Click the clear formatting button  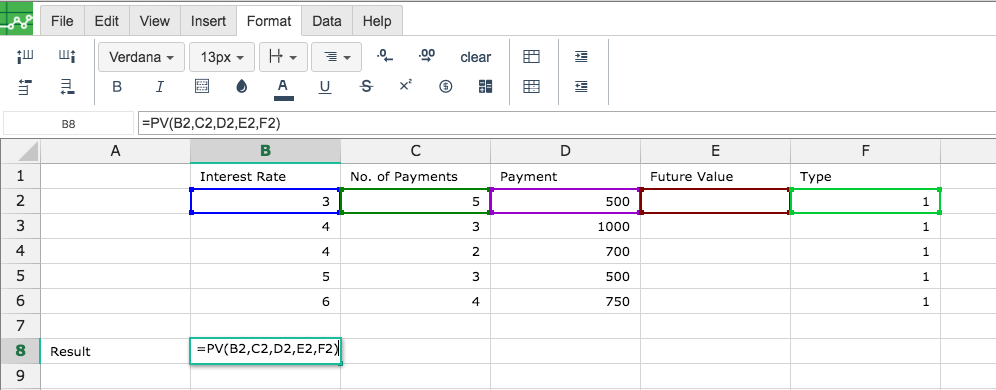point(475,57)
